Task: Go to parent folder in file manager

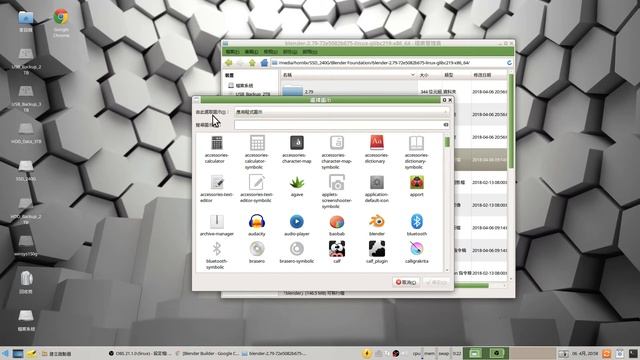Action: click(252, 63)
